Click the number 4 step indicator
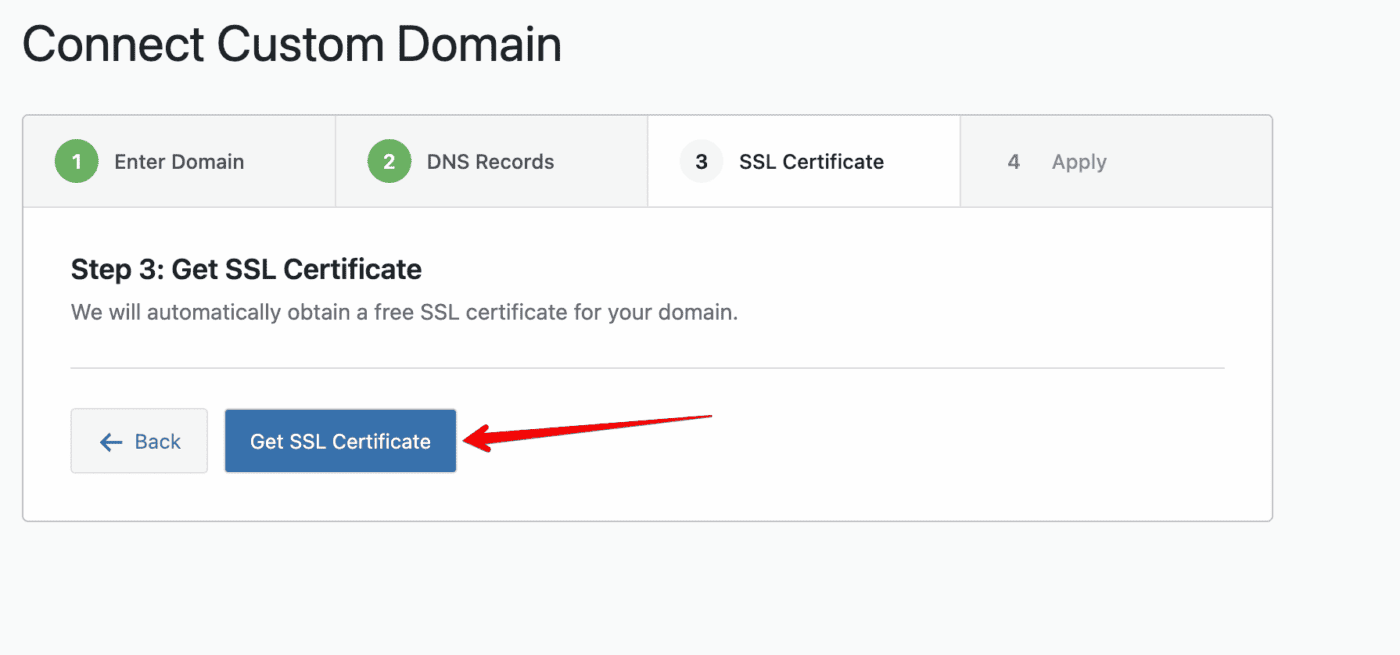The image size is (1400, 655). point(1013,162)
